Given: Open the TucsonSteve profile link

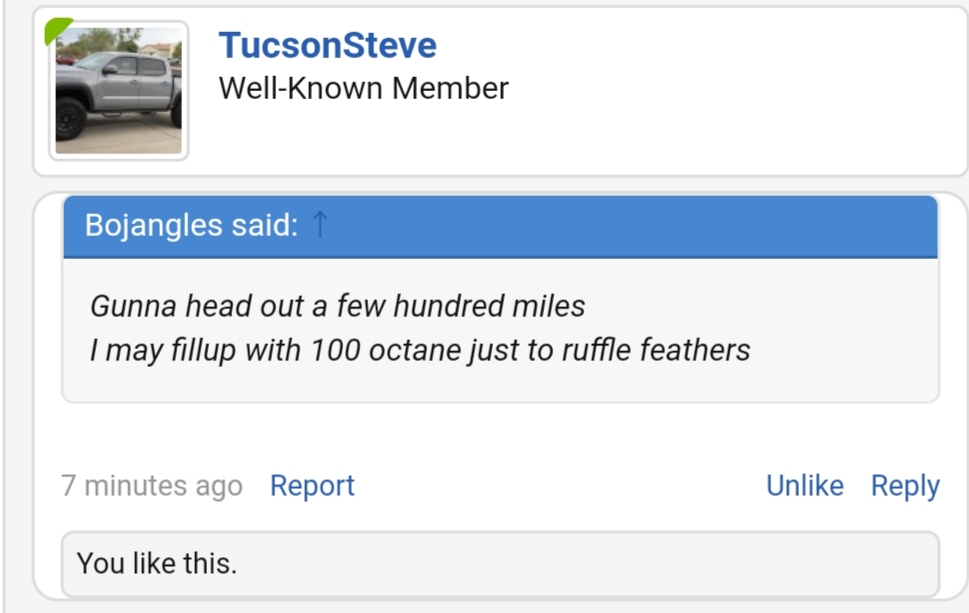Looking at the screenshot, I should [x=328, y=45].
